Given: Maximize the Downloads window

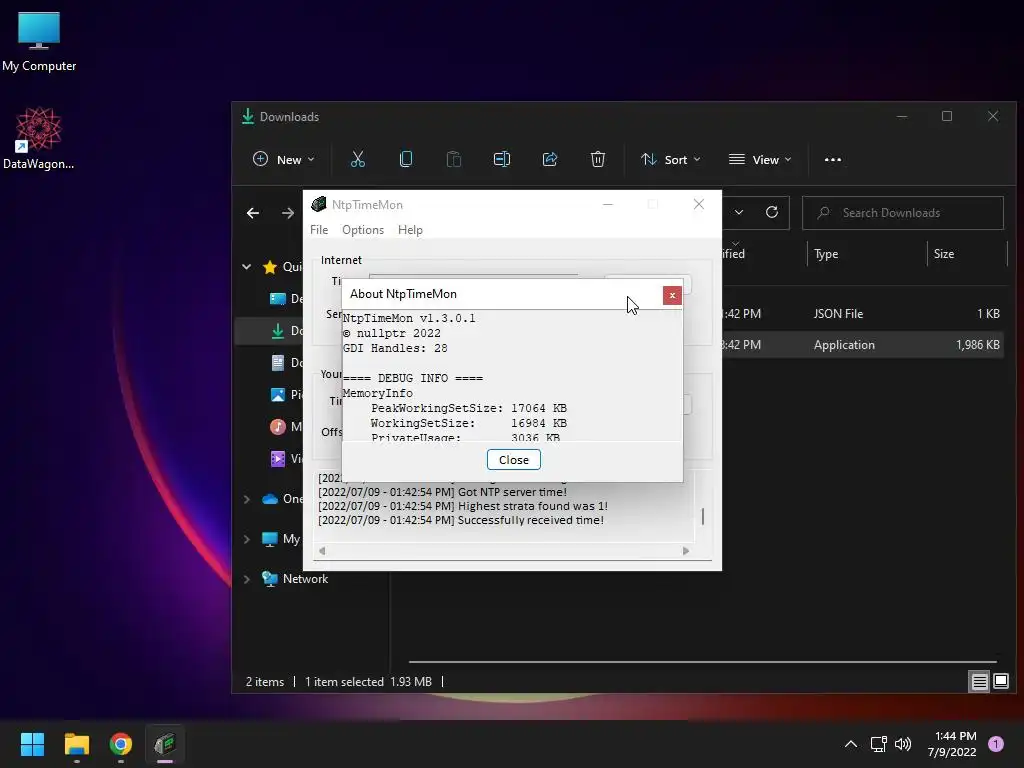Looking at the screenshot, I should [x=947, y=116].
